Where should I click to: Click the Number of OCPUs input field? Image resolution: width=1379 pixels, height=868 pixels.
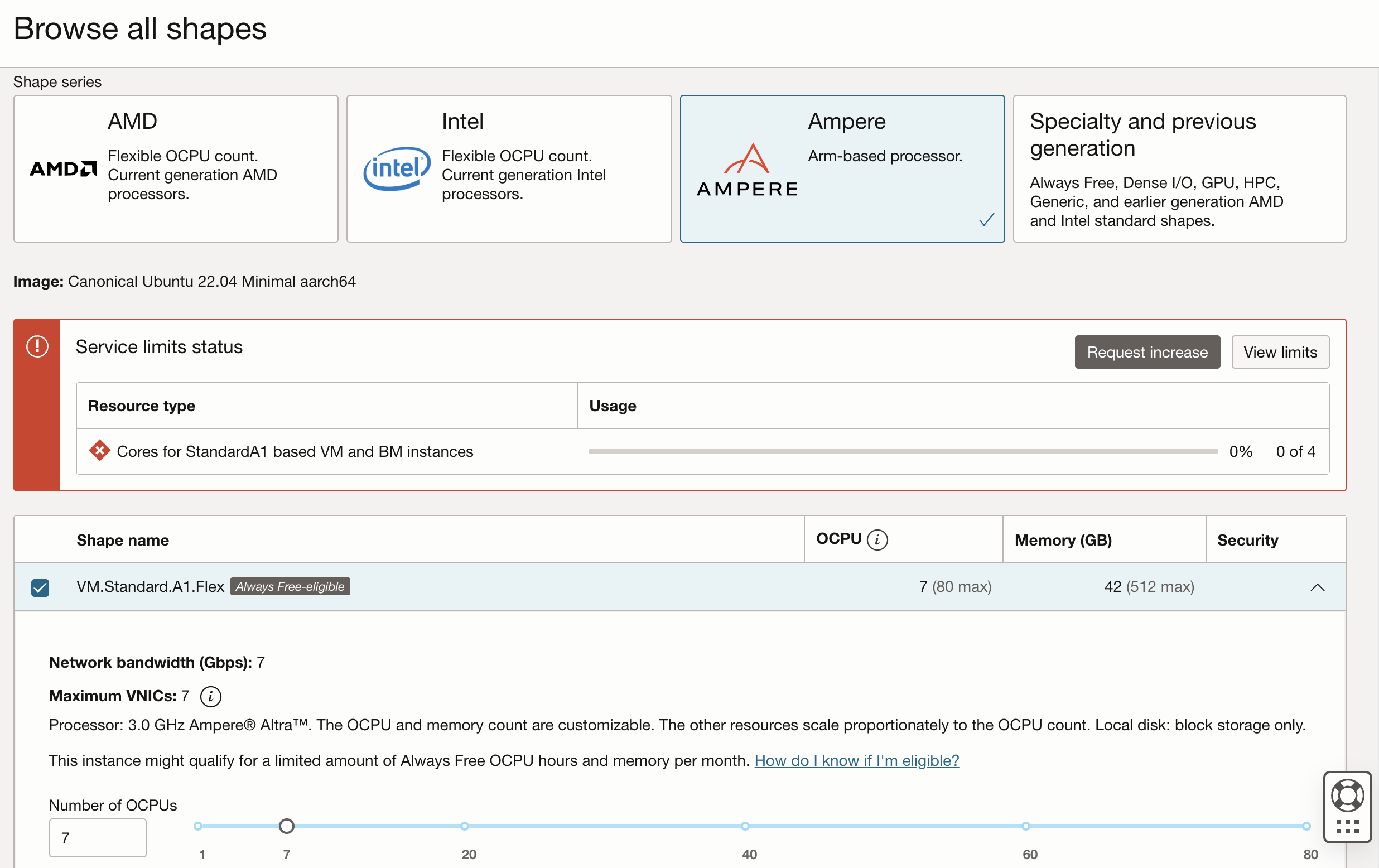point(98,838)
